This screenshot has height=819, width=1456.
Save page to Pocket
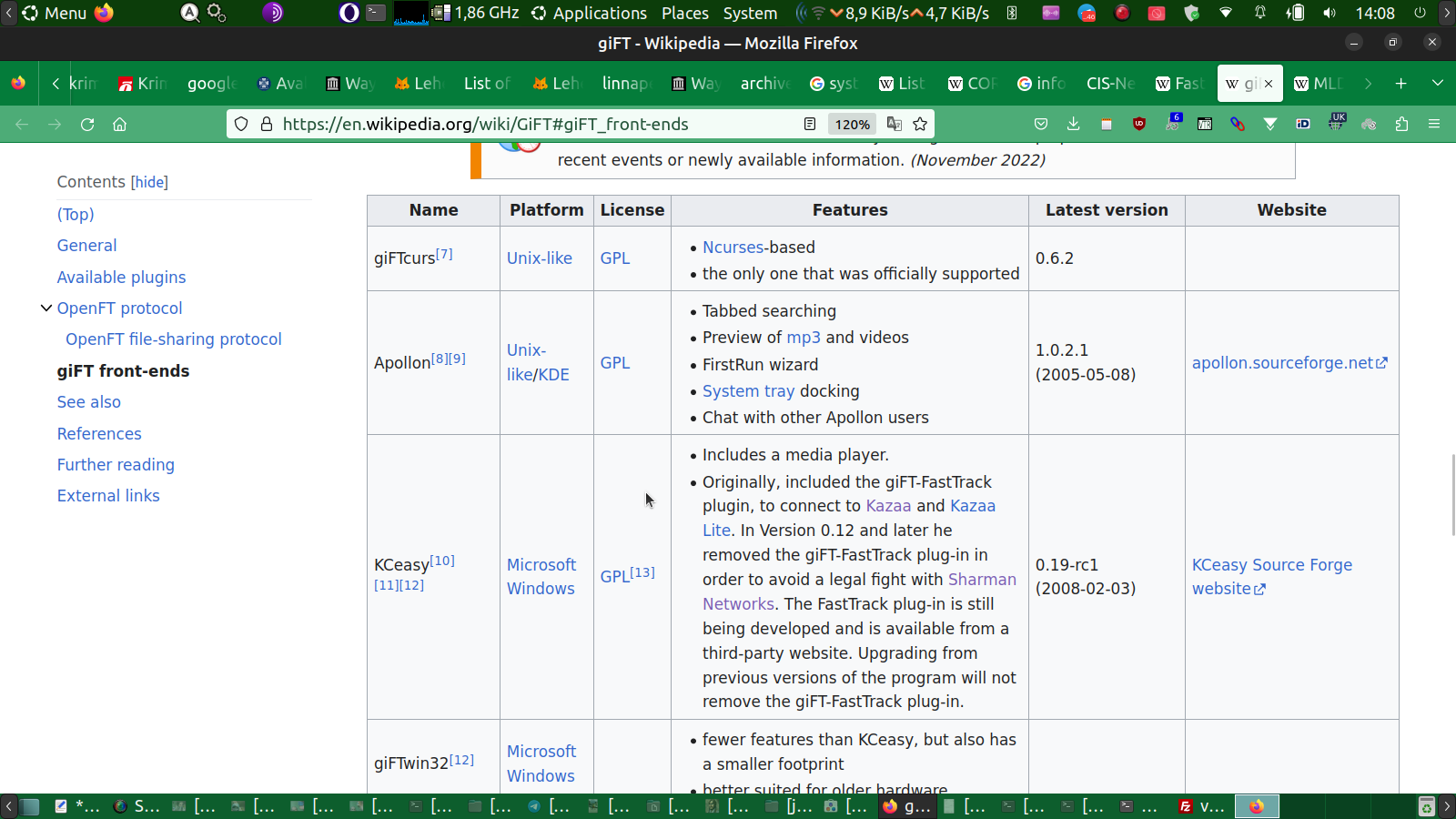[1041, 125]
